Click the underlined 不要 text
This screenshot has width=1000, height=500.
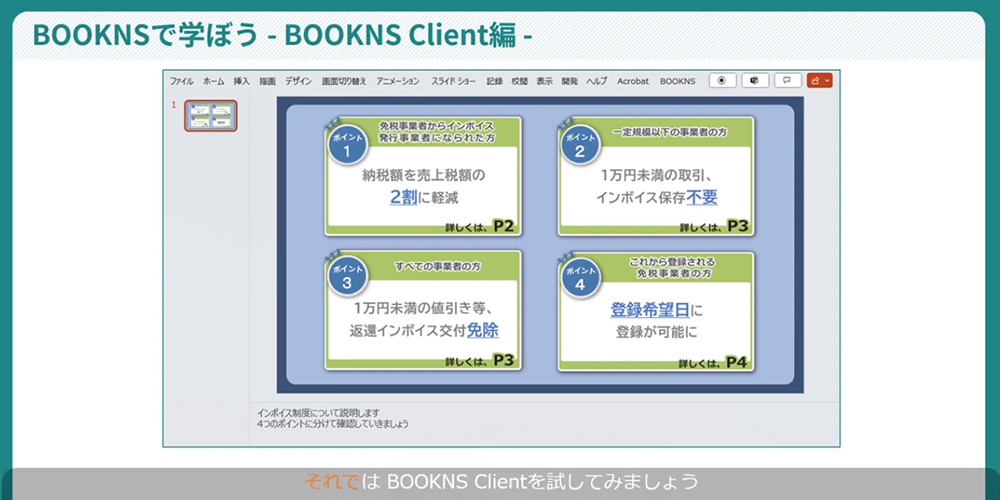(702, 197)
